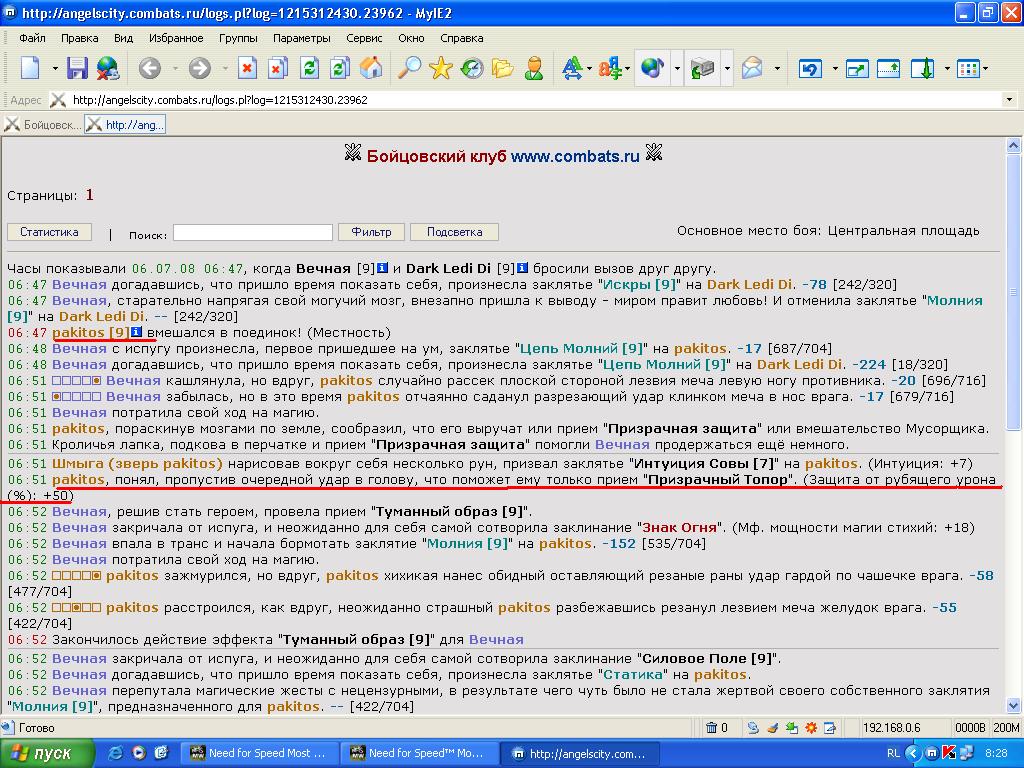Click the tile windows grid toolbar icon
This screenshot has width=1024, height=768.
tap(968, 68)
